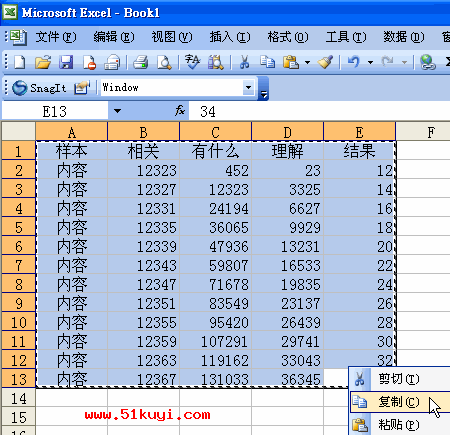Open the 文件(F) menu

coord(56,37)
